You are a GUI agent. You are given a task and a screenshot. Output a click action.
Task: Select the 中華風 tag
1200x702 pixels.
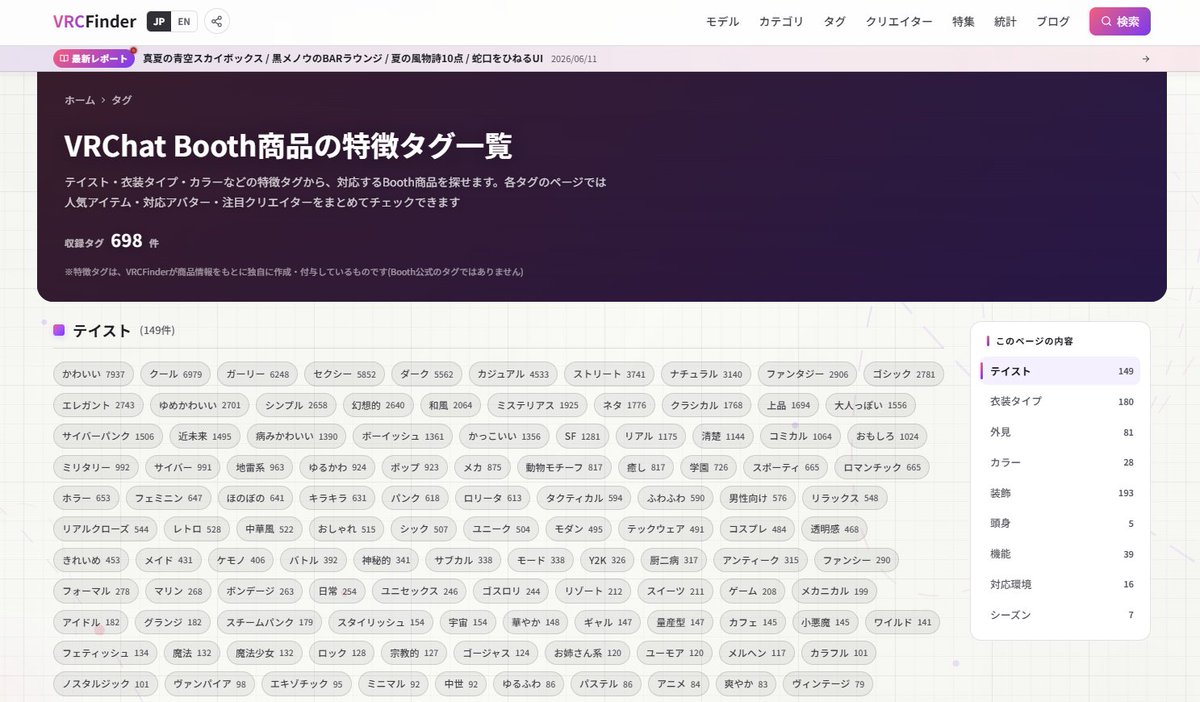[x=269, y=529]
